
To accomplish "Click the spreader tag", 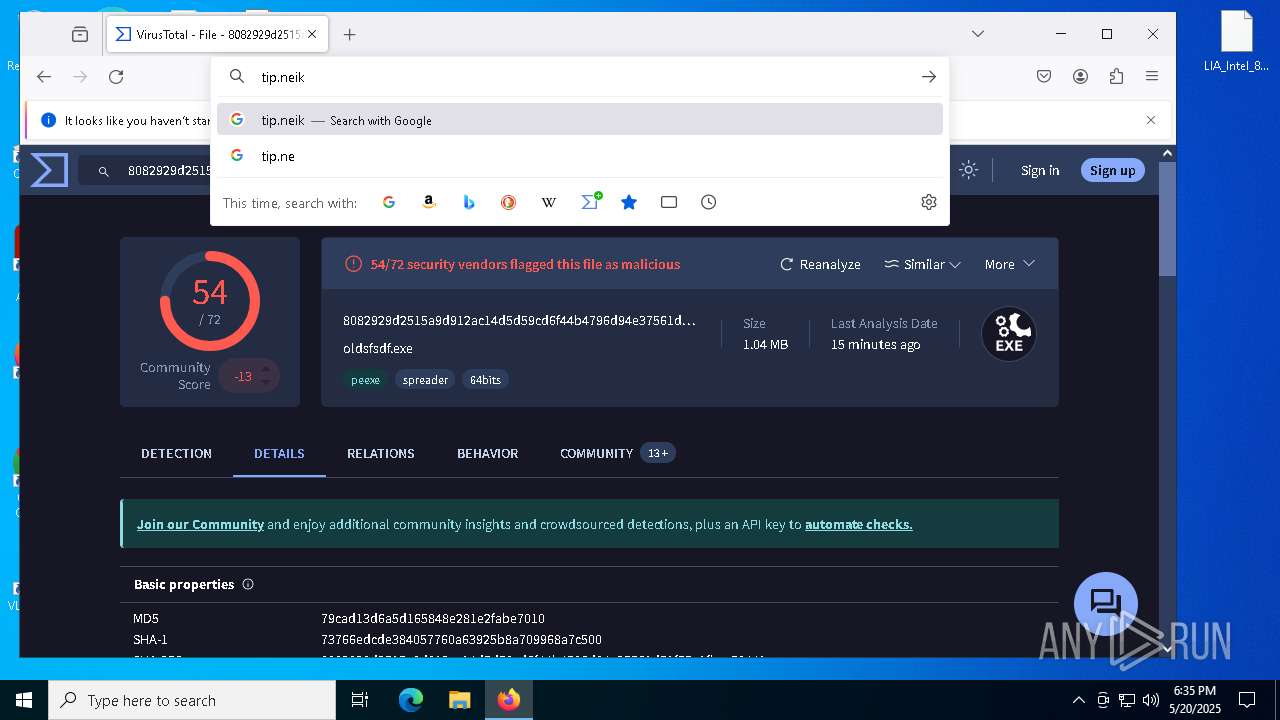I will 425,380.
